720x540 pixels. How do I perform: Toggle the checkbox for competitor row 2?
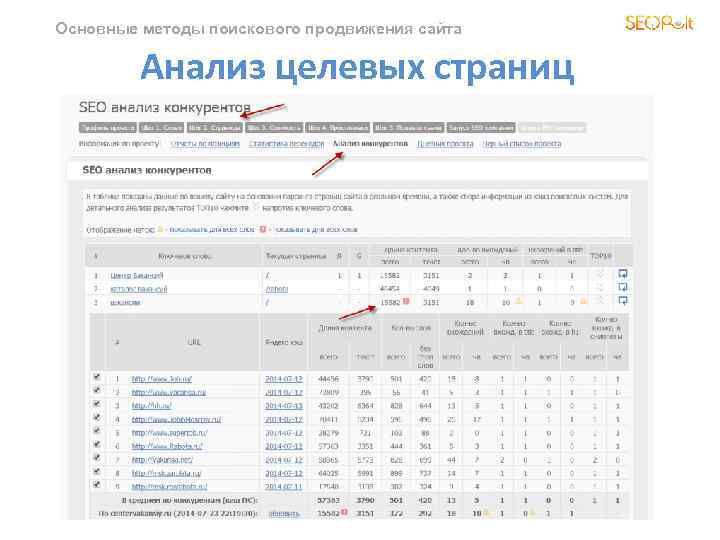tap(96, 390)
